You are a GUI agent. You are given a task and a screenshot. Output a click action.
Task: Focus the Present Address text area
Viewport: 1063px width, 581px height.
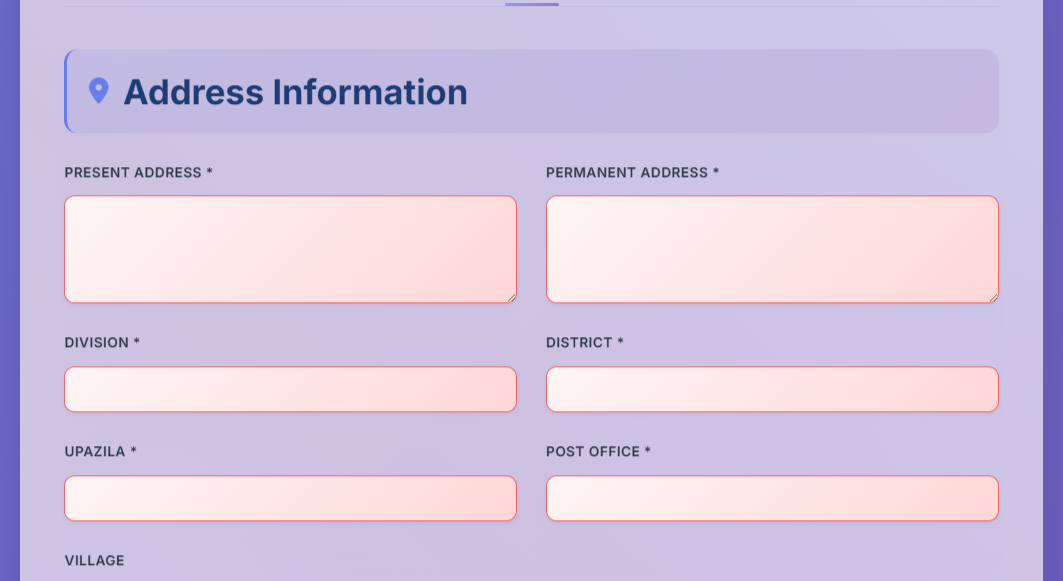[290, 249]
